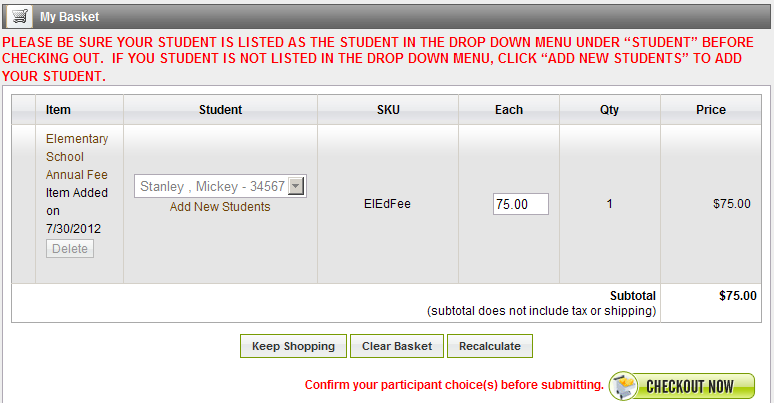Click the Student column header
The width and height of the screenshot is (774, 403).
tap(221, 110)
